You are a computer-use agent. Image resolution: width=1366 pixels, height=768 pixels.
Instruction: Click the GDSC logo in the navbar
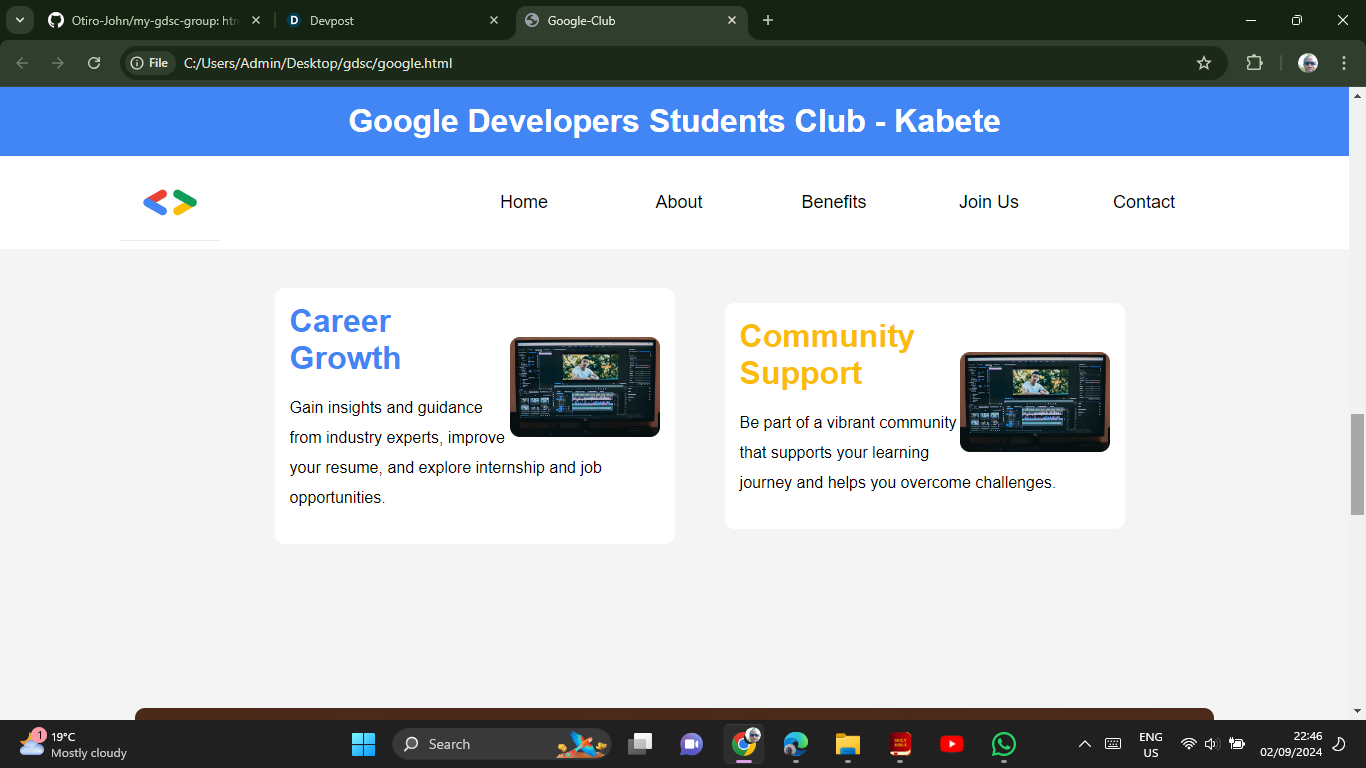coord(170,202)
